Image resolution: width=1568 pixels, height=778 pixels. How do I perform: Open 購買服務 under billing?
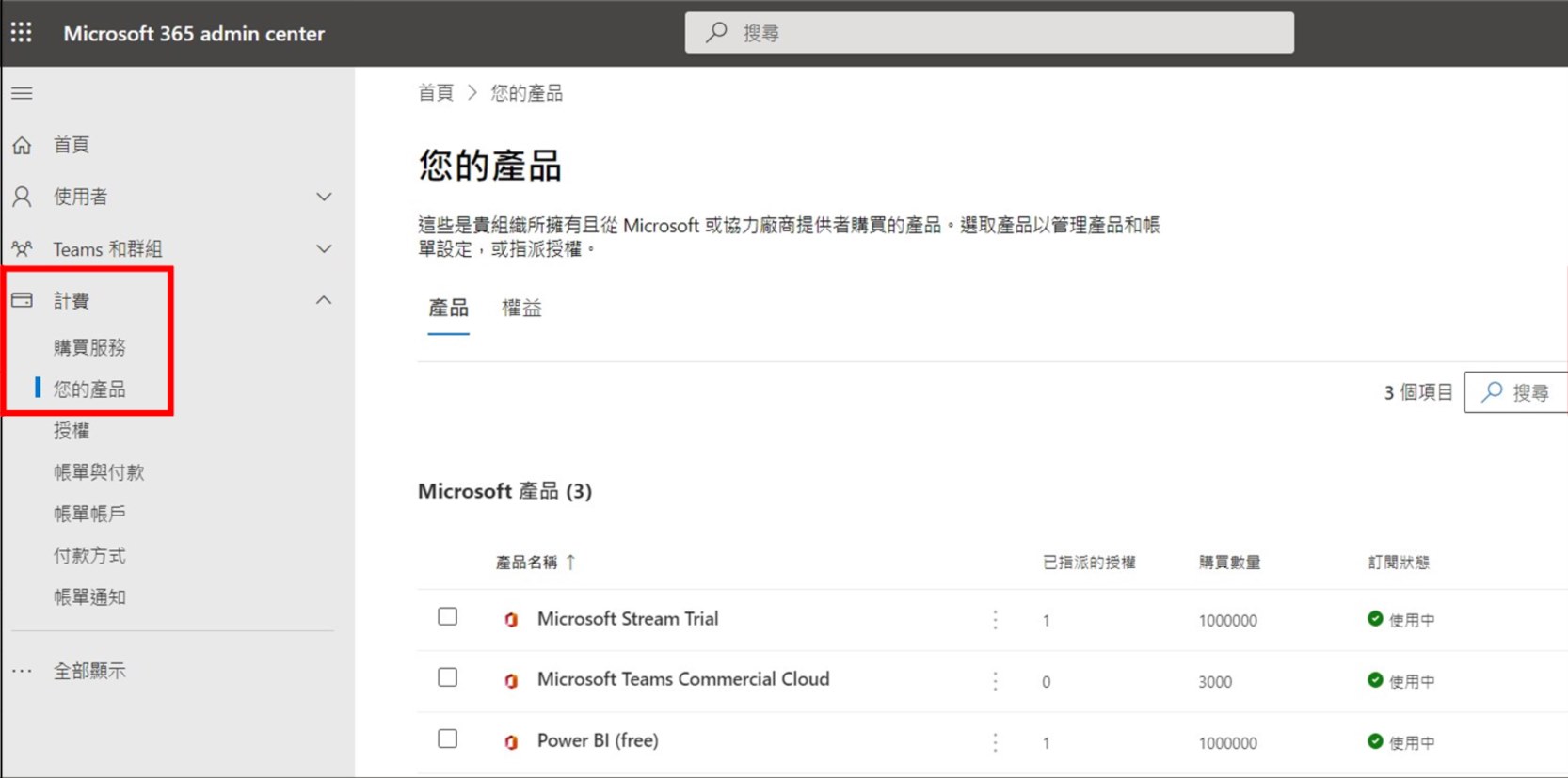[x=89, y=347]
